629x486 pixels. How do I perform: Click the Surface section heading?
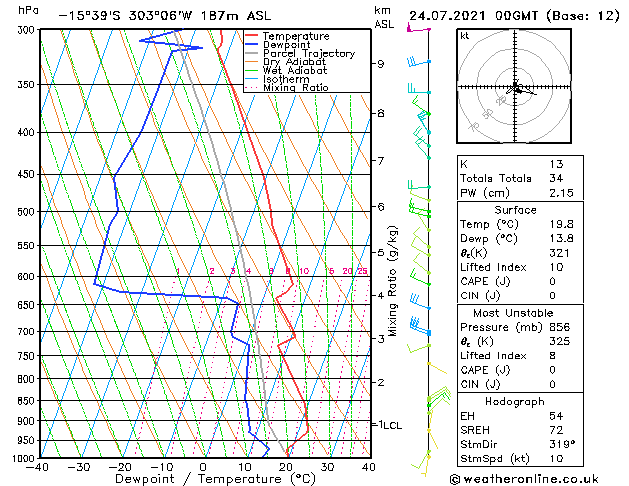pyautogui.click(x=515, y=210)
